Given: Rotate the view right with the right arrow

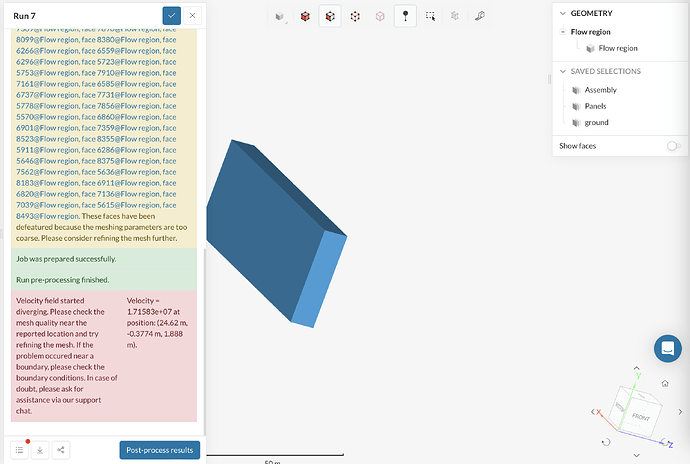Looking at the screenshot, I should (680, 412).
